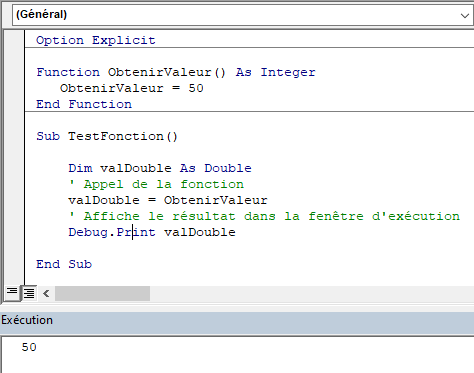Click the value 50 in ObtenirValeur assignment
The width and height of the screenshot is (474, 373).
pos(196,88)
